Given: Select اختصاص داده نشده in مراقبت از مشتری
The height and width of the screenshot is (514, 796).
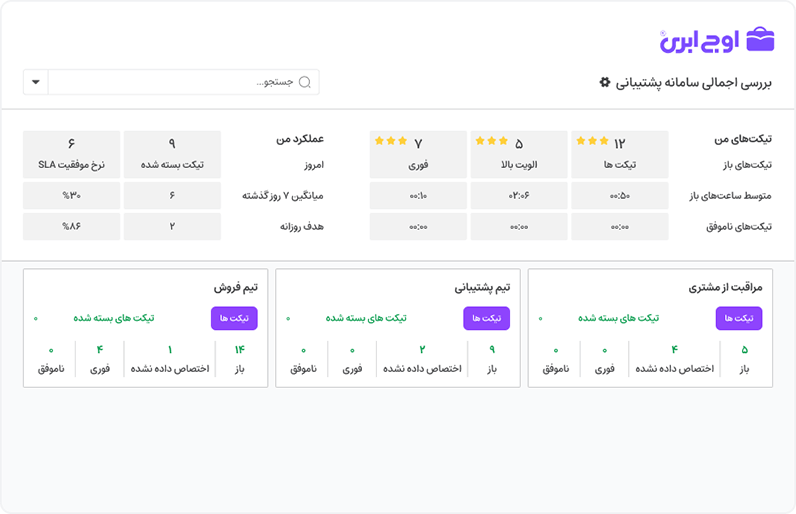Looking at the screenshot, I should click(675, 359).
